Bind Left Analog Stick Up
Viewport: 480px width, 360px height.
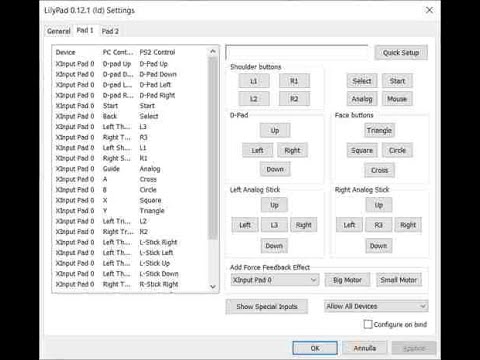click(x=274, y=205)
